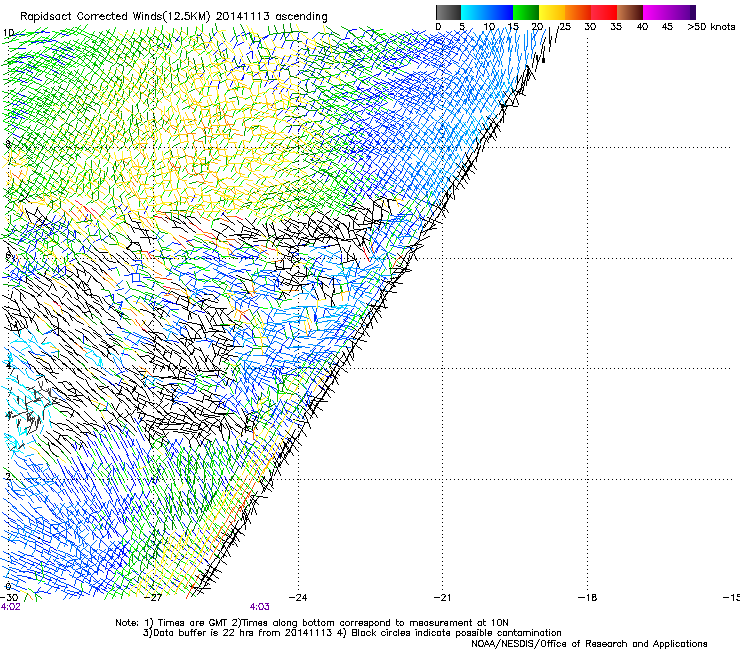Click the '45' legend scale label

tap(667, 27)
